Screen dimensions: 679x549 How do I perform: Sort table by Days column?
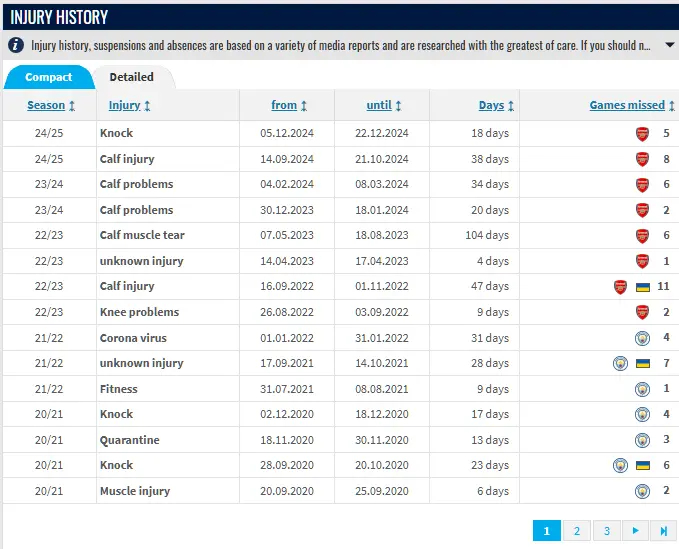click(497, 105)
